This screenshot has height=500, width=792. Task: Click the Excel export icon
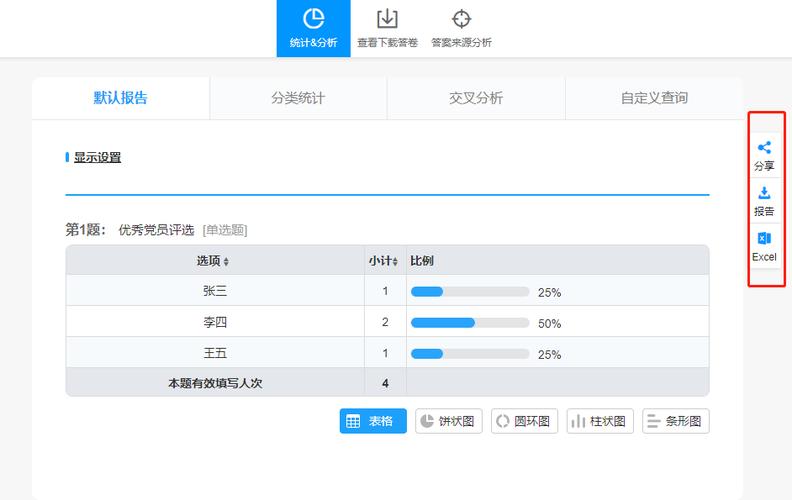pos(764,238)
